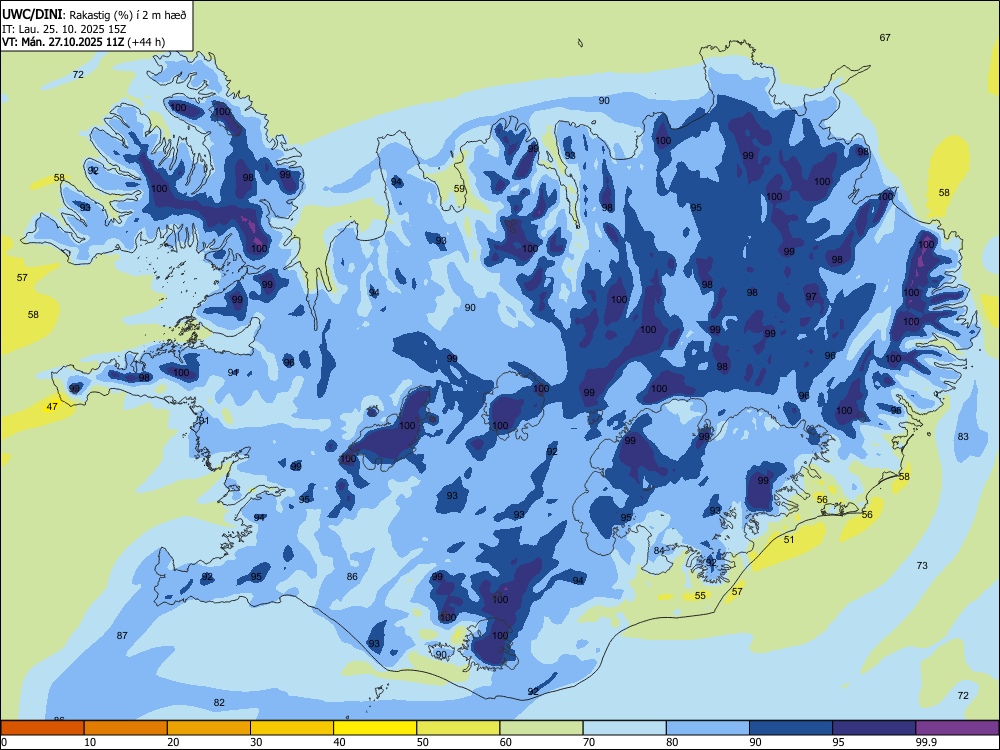Click the legend tick label 99.9
This screenshot has height=750, width=1000.
pos(925,742)
